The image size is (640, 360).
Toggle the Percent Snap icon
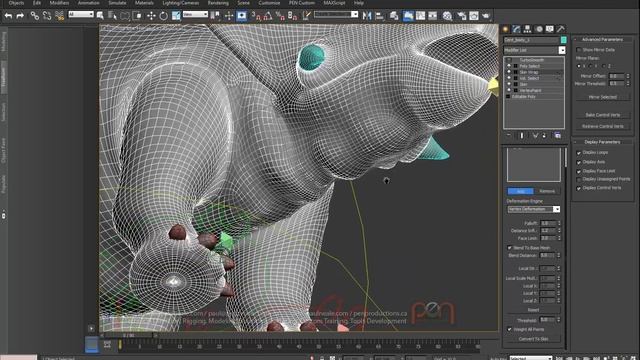pyautogui.click(x=280, y=16)
